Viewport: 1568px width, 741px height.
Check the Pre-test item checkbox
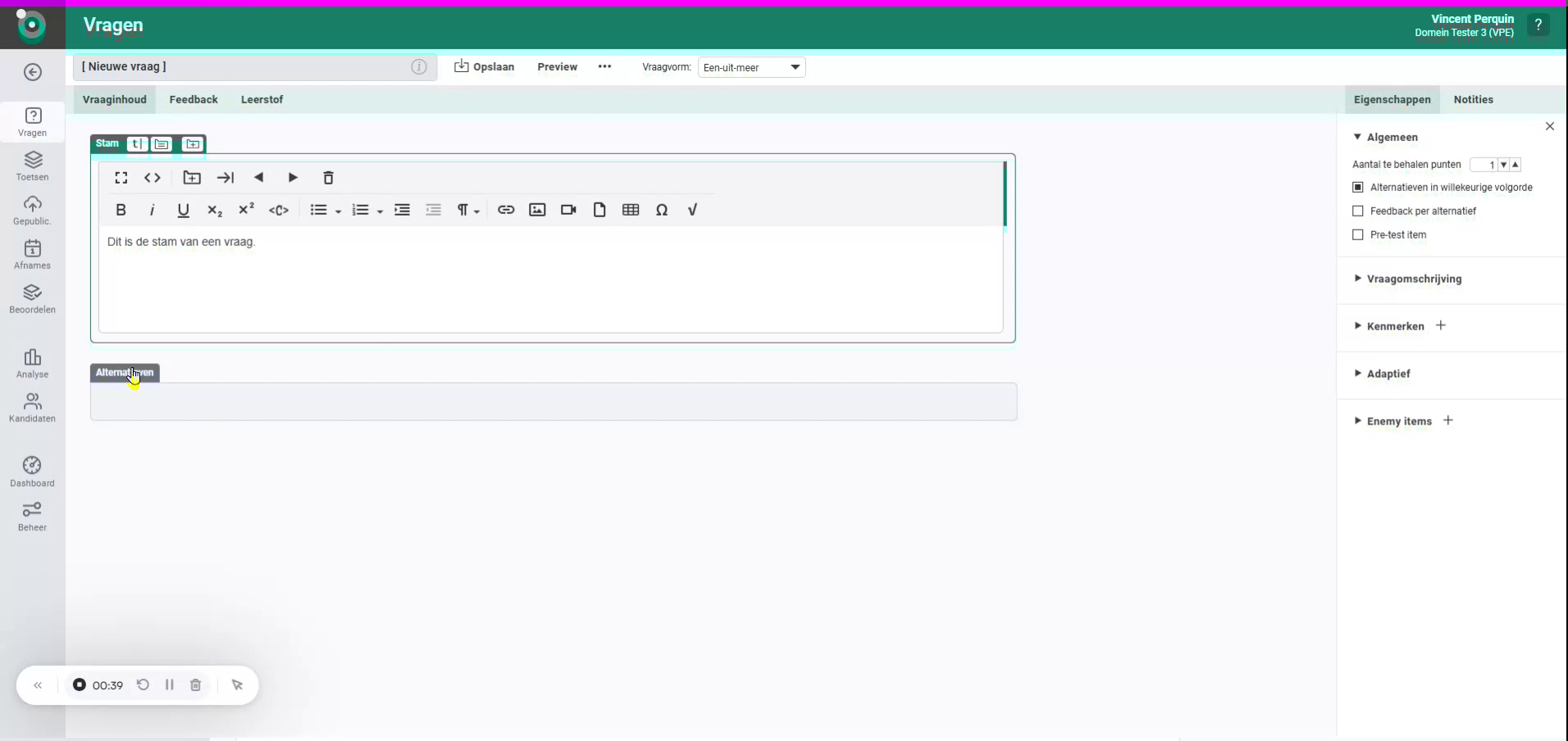click(1358, 235)
